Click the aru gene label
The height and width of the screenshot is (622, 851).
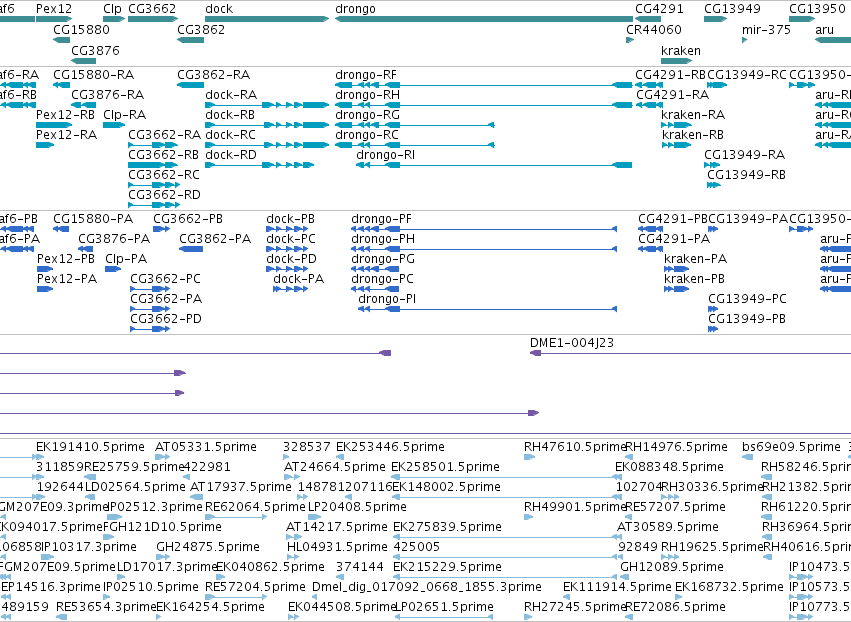coord(824,29)
